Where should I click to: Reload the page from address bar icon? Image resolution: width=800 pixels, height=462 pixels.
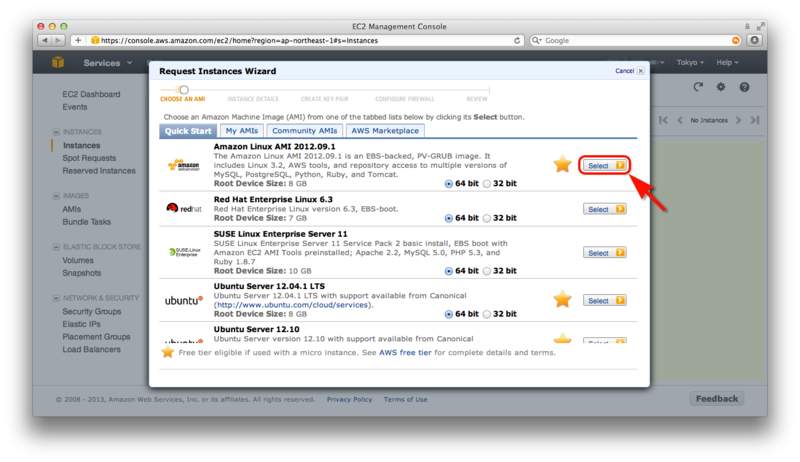[517, 40]
